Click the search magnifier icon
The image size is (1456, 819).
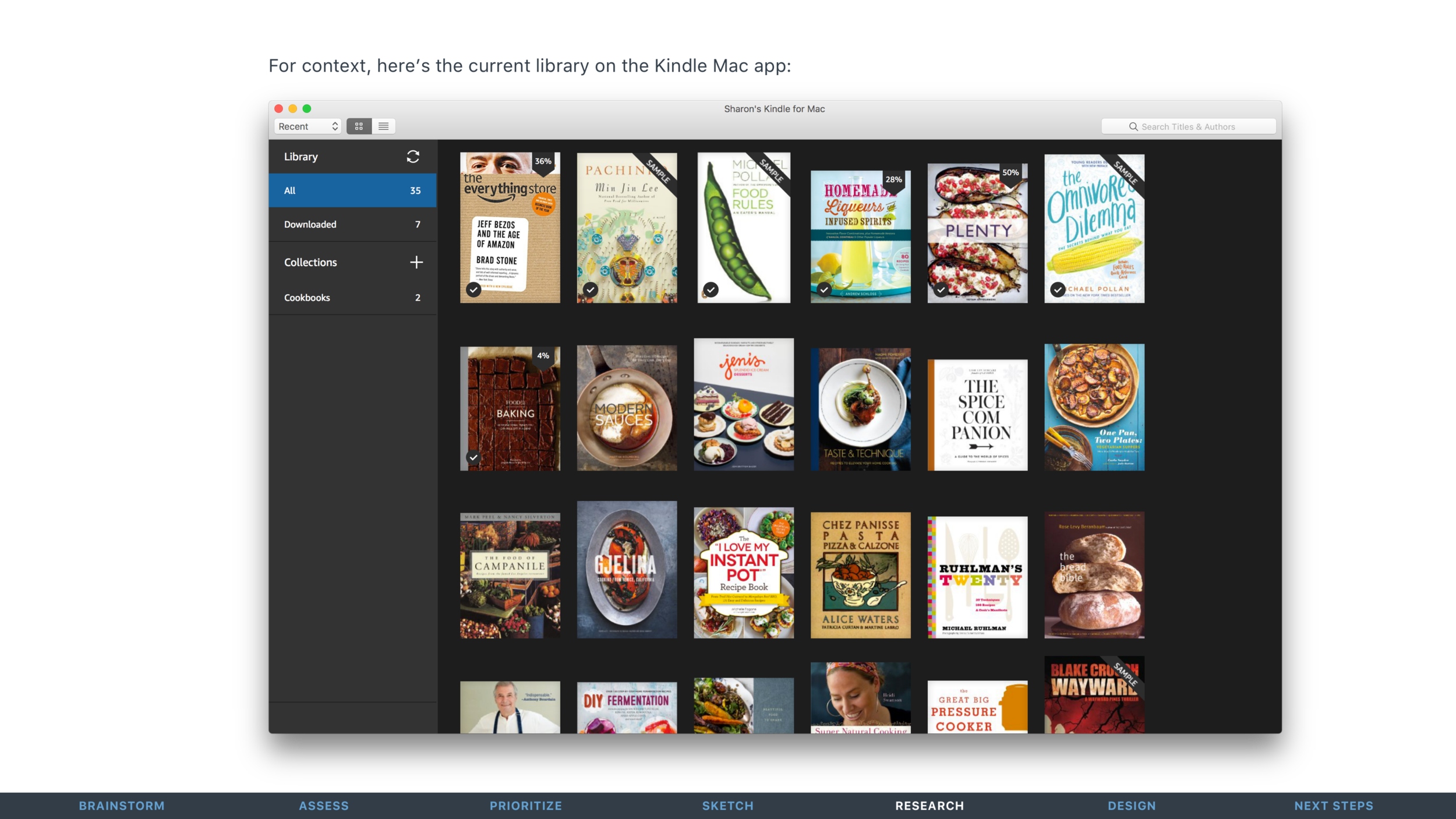(1133, 127)
